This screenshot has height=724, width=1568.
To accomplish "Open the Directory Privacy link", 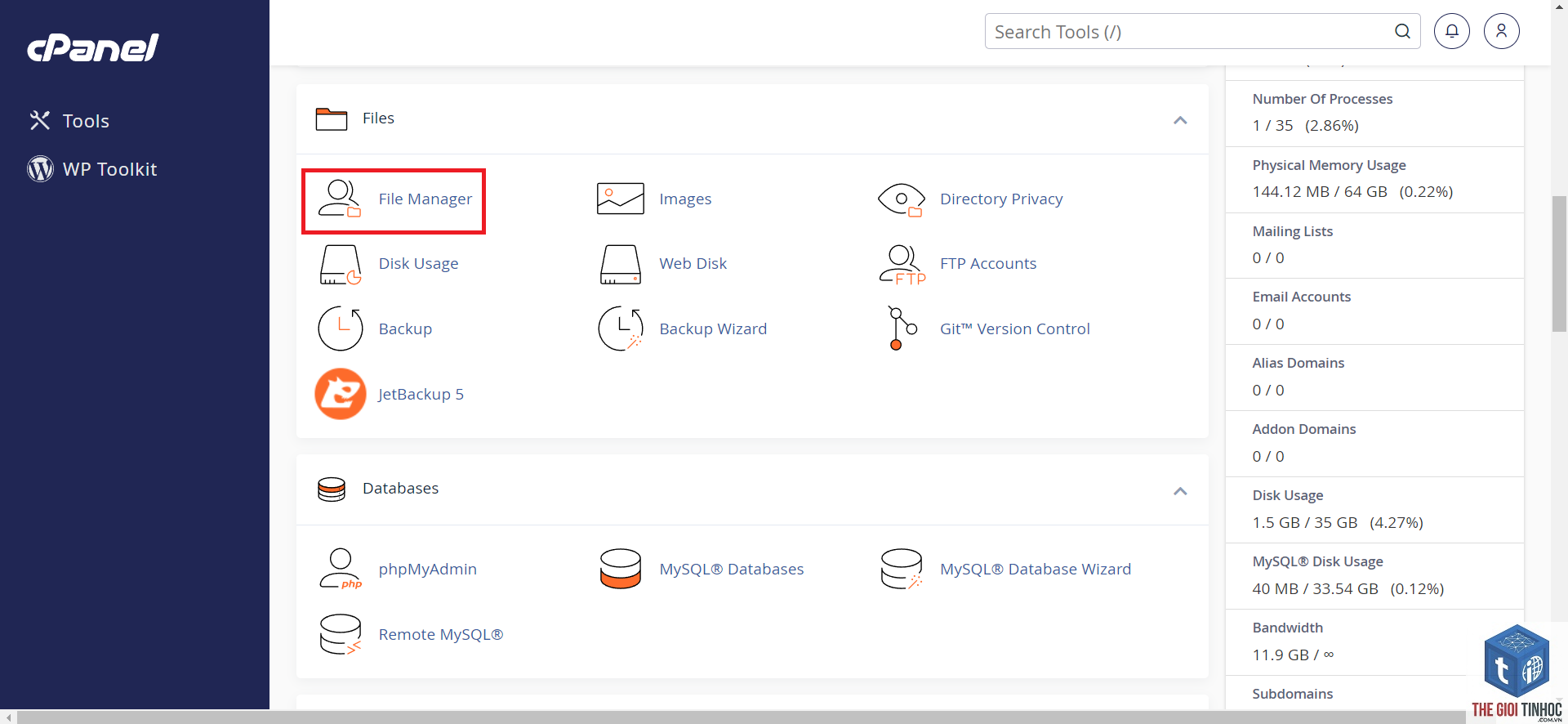I will [1001, 199].
